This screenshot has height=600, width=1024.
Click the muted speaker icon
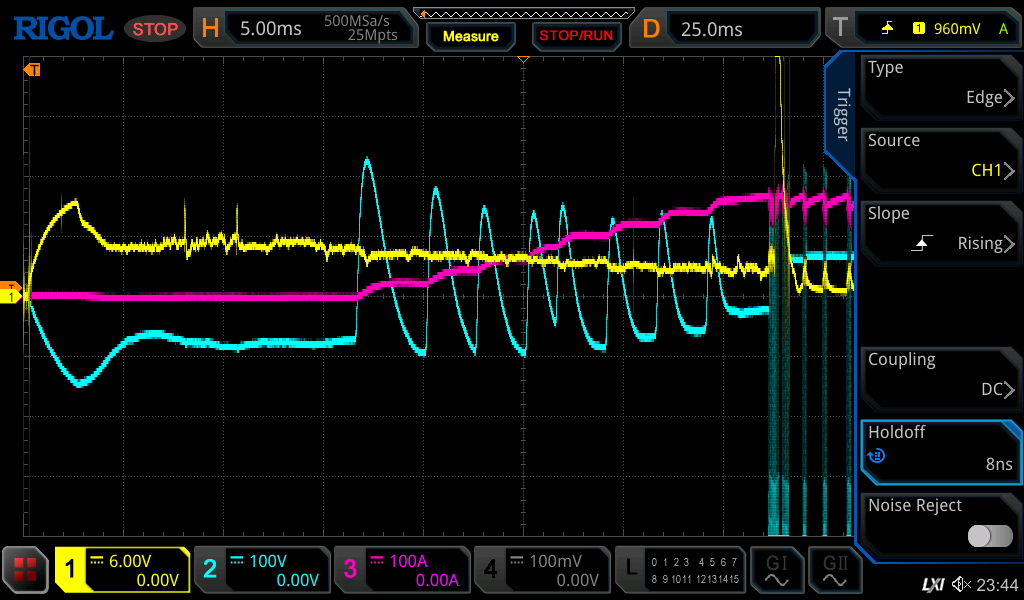pos(962,584)
